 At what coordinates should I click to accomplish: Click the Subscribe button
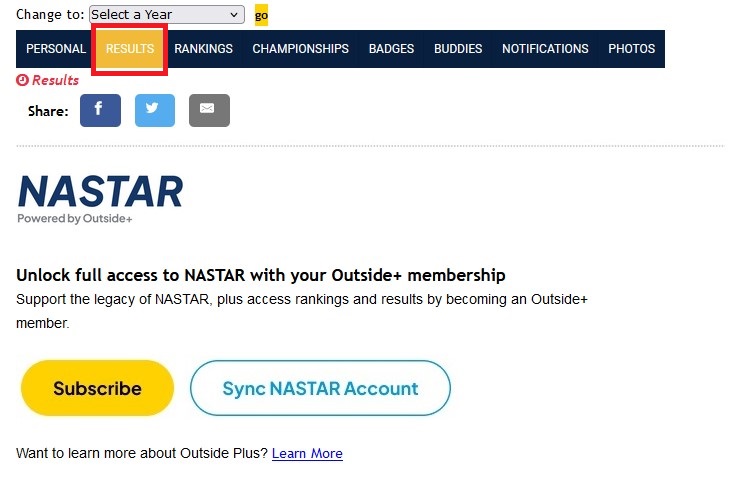tap(97, 388)
